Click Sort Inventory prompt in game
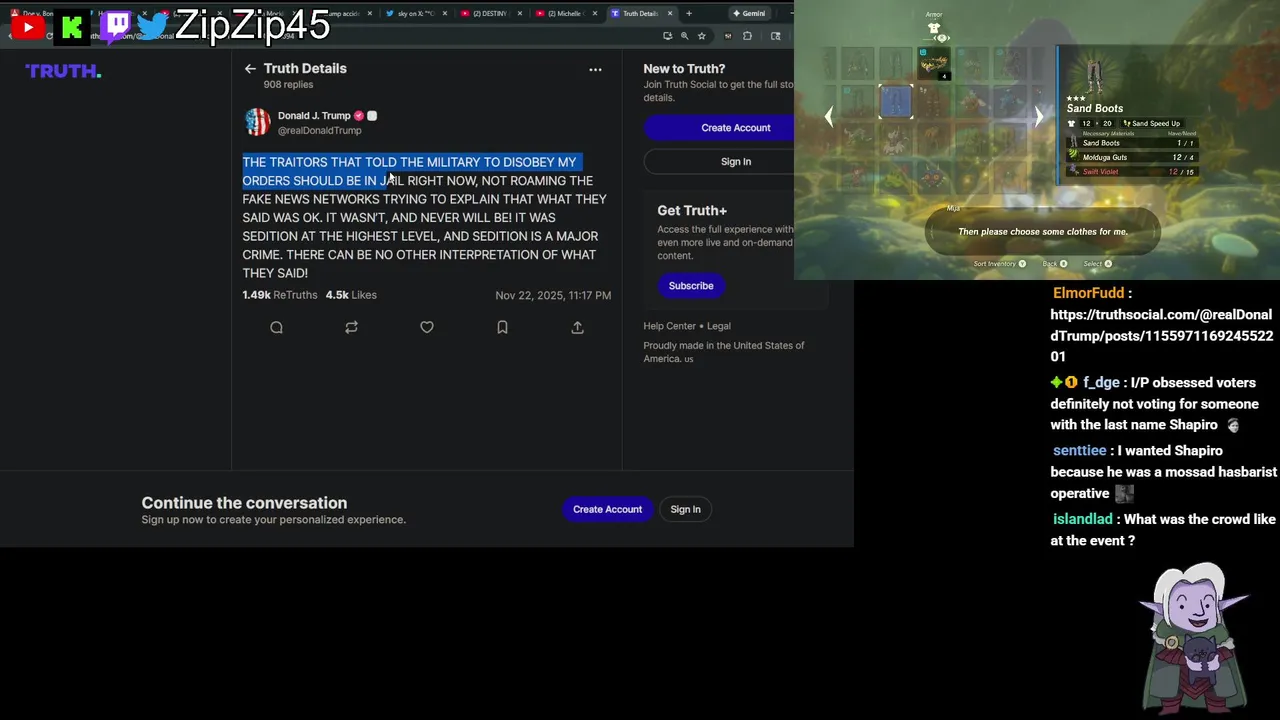Screen dimensions: 1280x720 pyautogui.click(x=1000, y=264)
